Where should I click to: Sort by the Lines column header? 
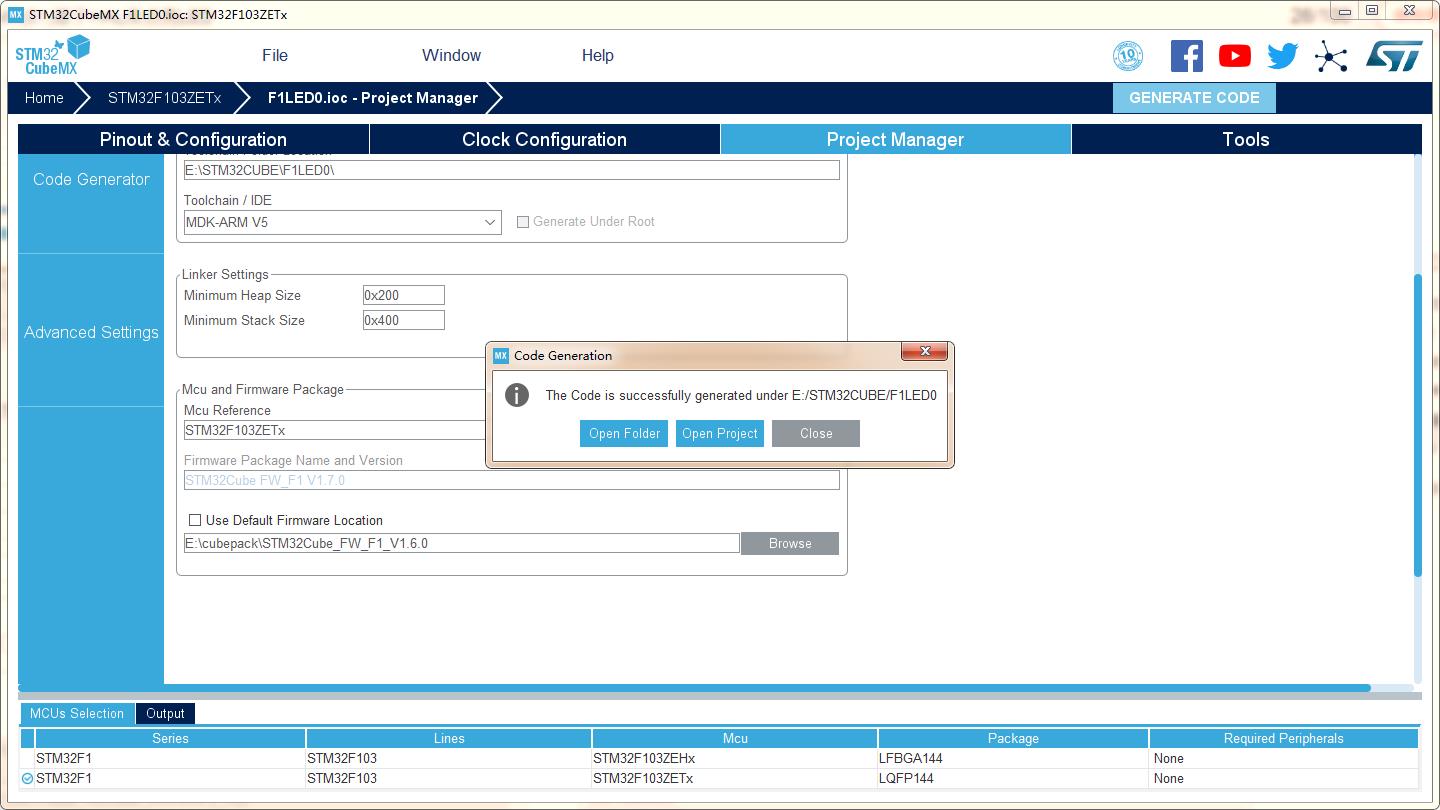click(x=449, y=738)
